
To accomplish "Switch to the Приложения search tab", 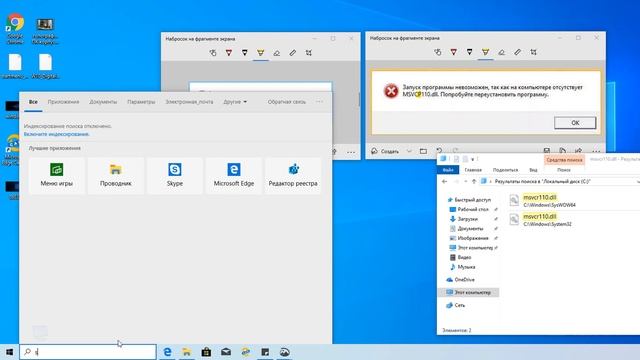I will pos(63,102).
